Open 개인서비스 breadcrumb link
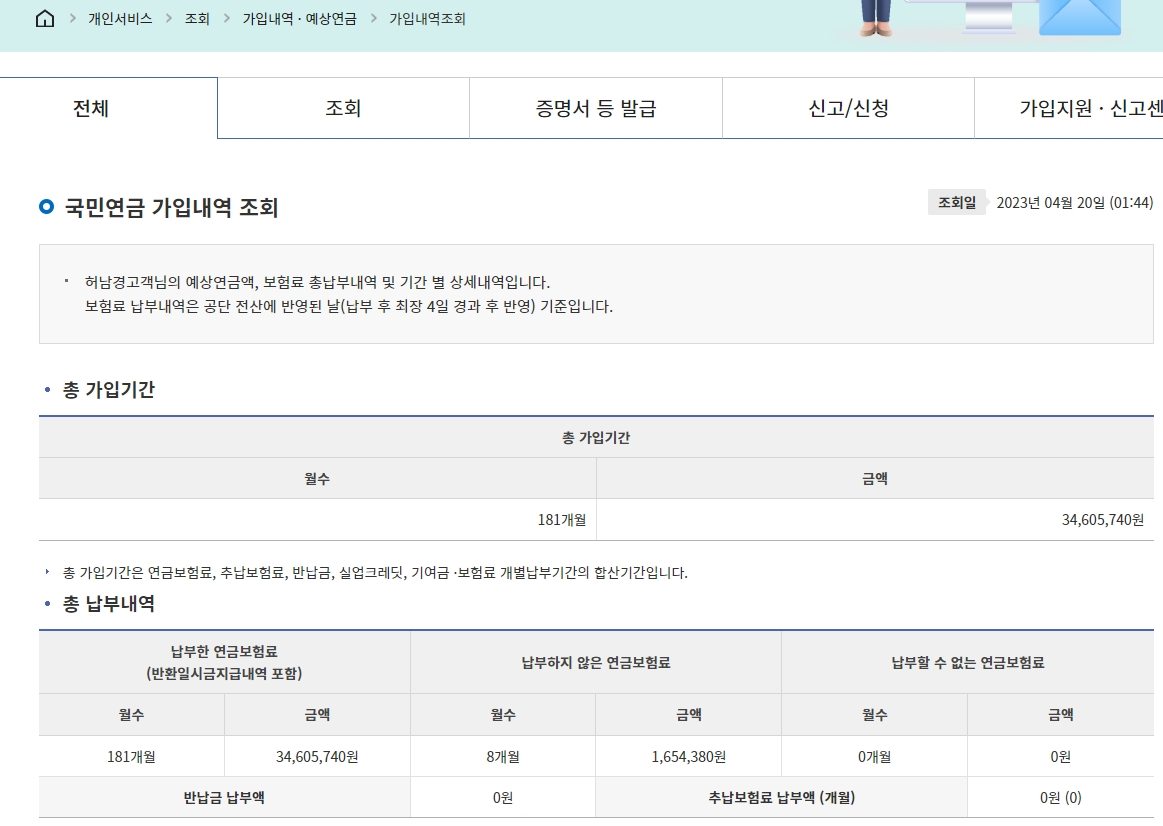This screenshot has width=1163, height=826. [120, 19]
